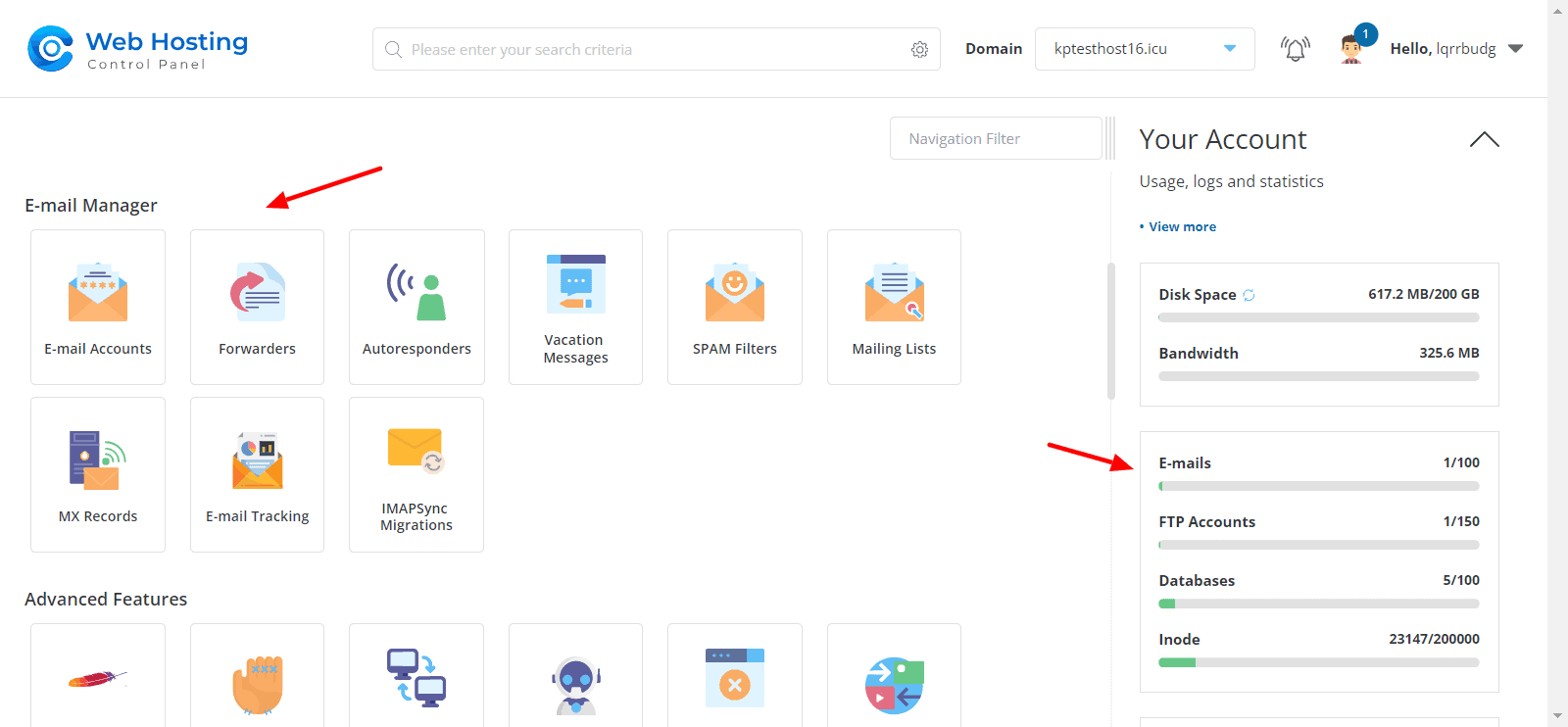Open Vacation Messages tile
Screen dimensions: 1568x727
[x=575, y=307]
